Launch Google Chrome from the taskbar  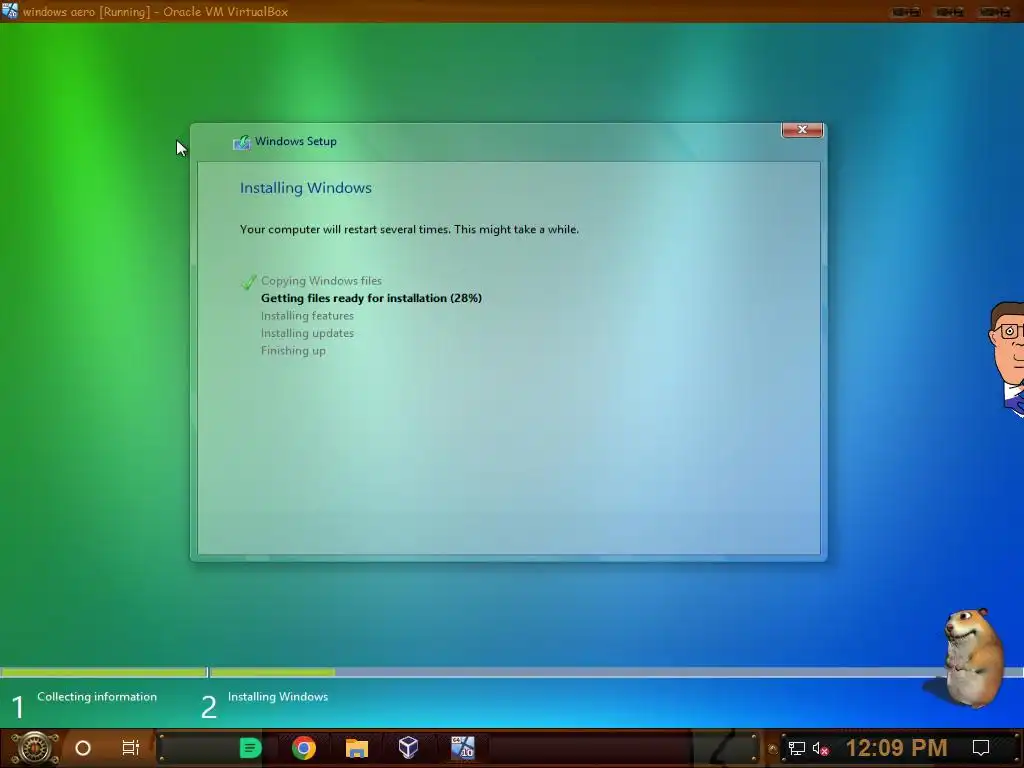304,748
